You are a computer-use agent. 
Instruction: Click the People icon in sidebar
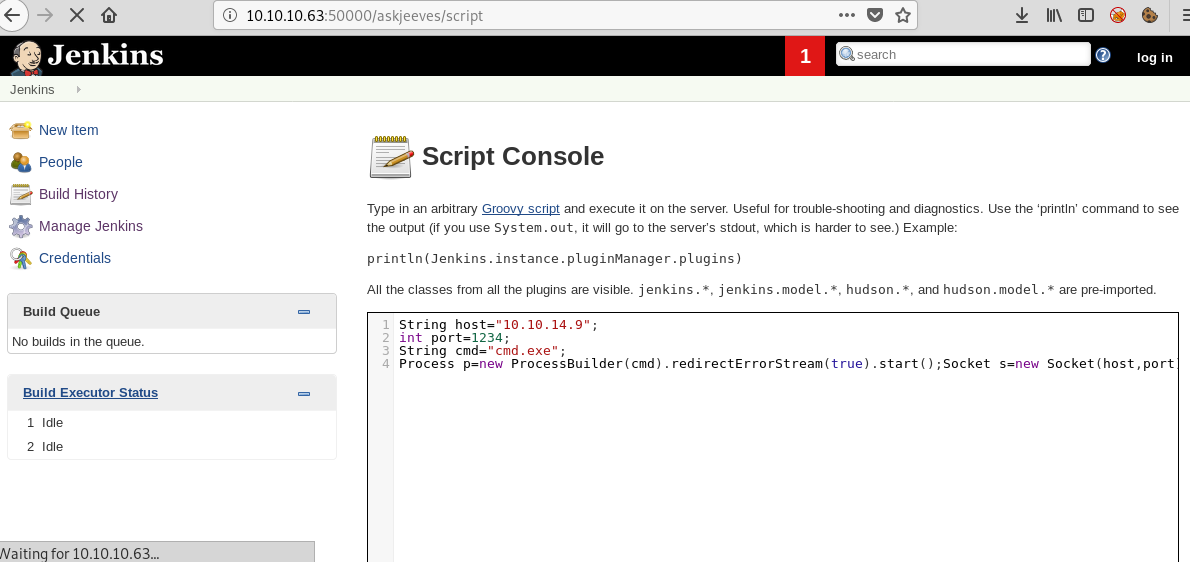[20, 162]
